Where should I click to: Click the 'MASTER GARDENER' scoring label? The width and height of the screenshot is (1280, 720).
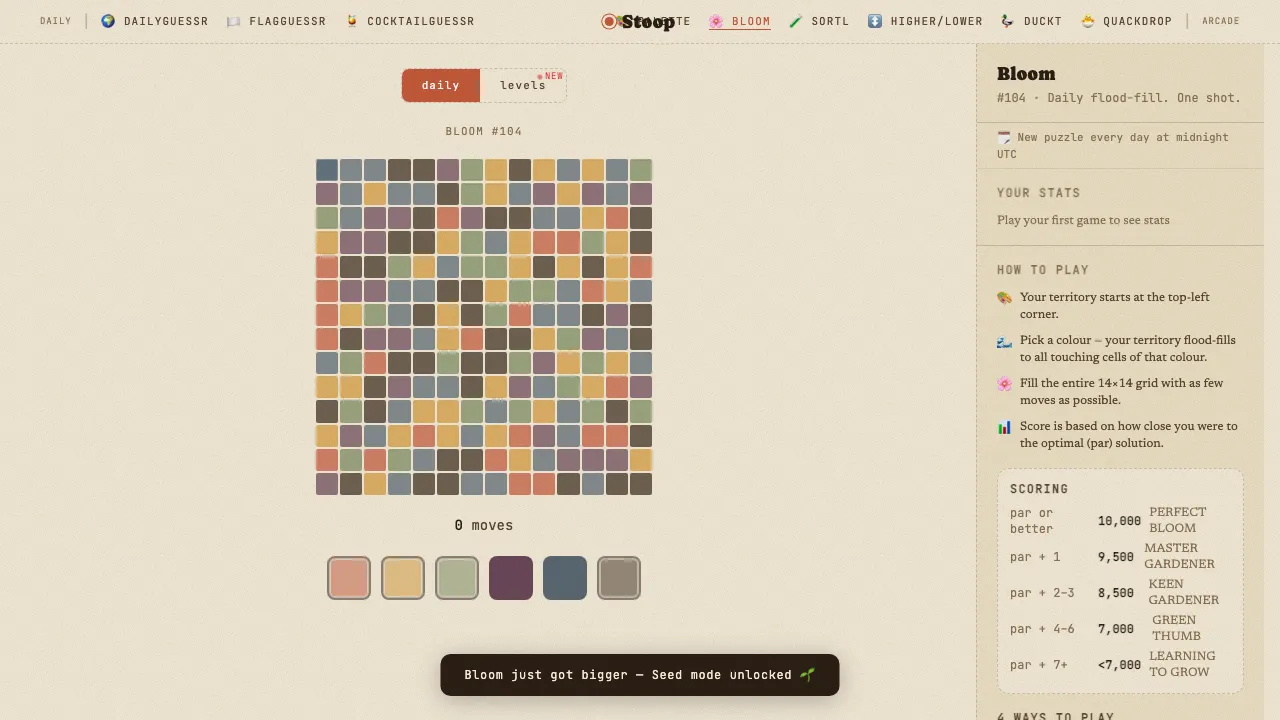pyautogui.click(x=1180, y=556)
